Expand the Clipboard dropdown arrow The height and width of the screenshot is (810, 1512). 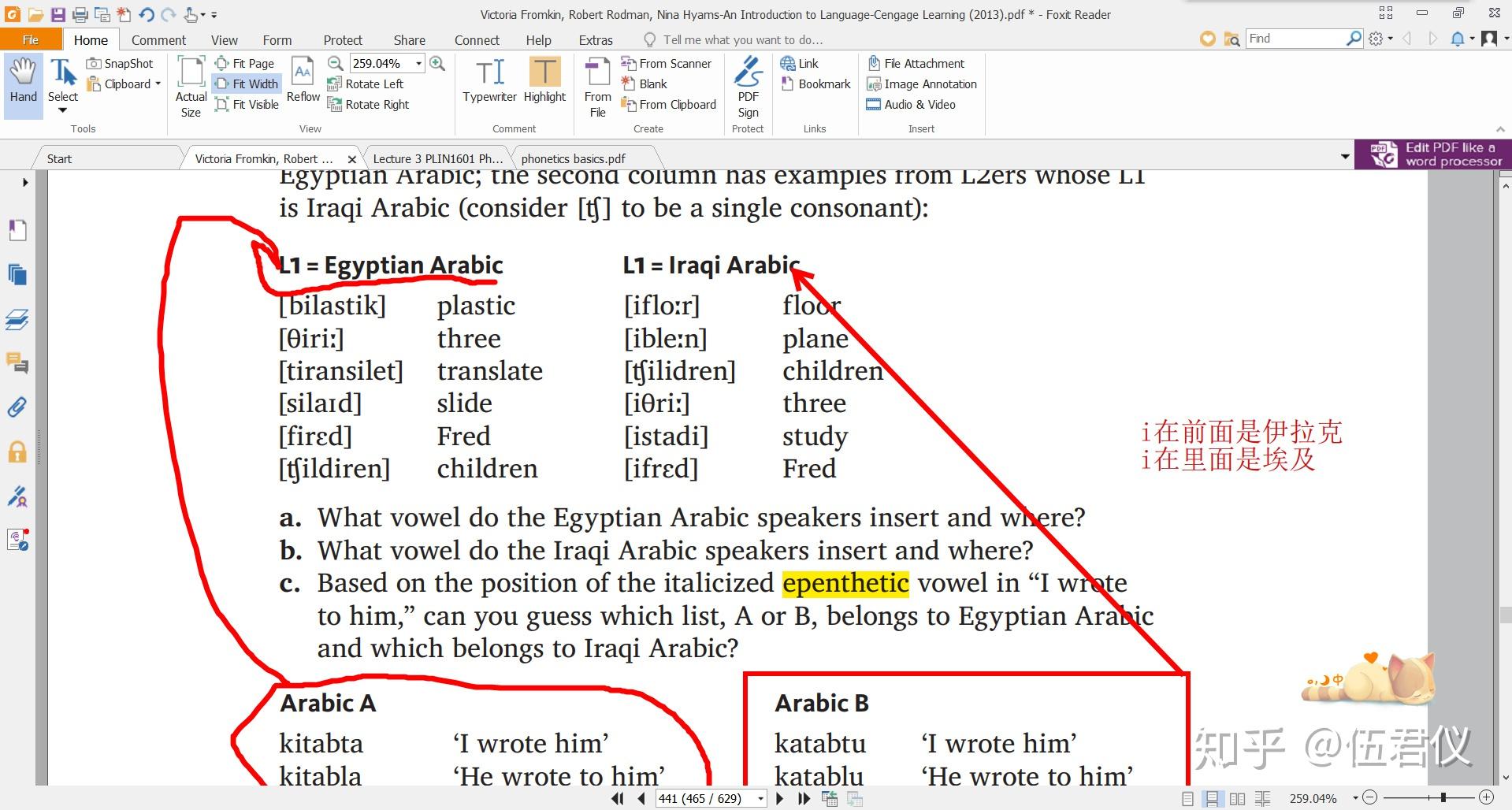(158, 84)
